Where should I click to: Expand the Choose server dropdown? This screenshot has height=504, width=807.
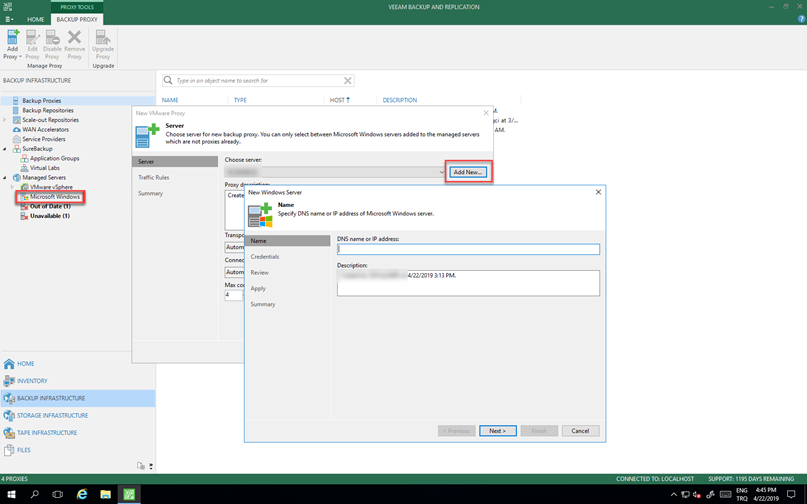pos(441,172)
